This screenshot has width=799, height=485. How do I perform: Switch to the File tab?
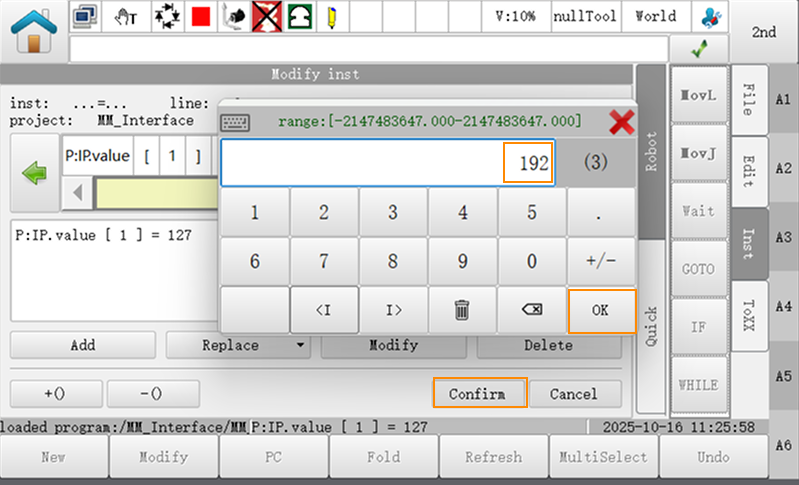pos(749,100)
